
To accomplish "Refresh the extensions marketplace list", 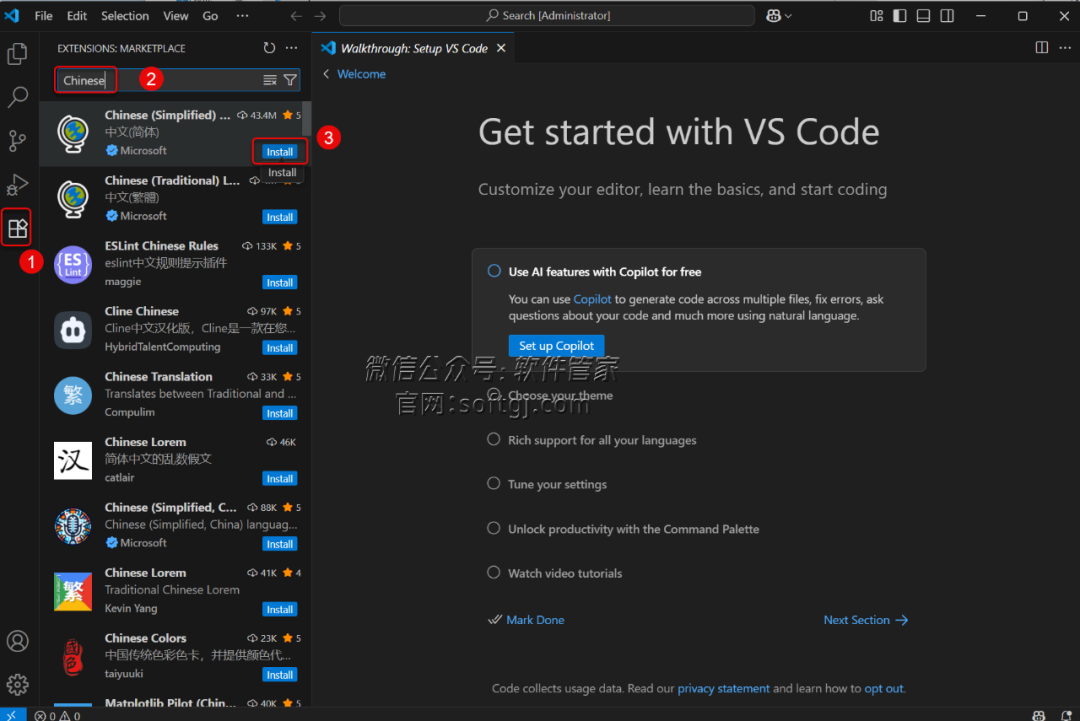I will point(269,48).
